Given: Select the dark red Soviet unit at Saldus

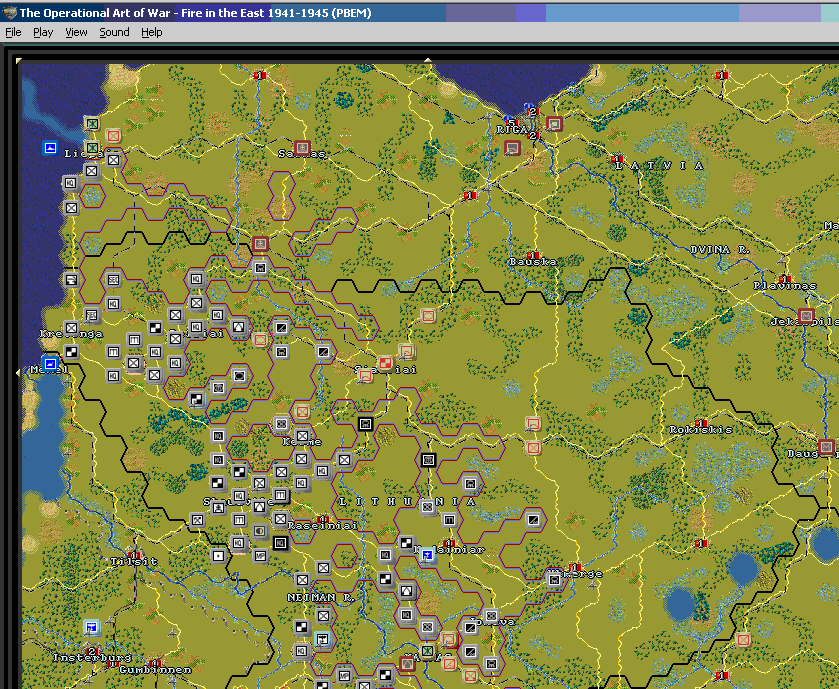Looking at the screenshot, I should click(x=302, y=147).
